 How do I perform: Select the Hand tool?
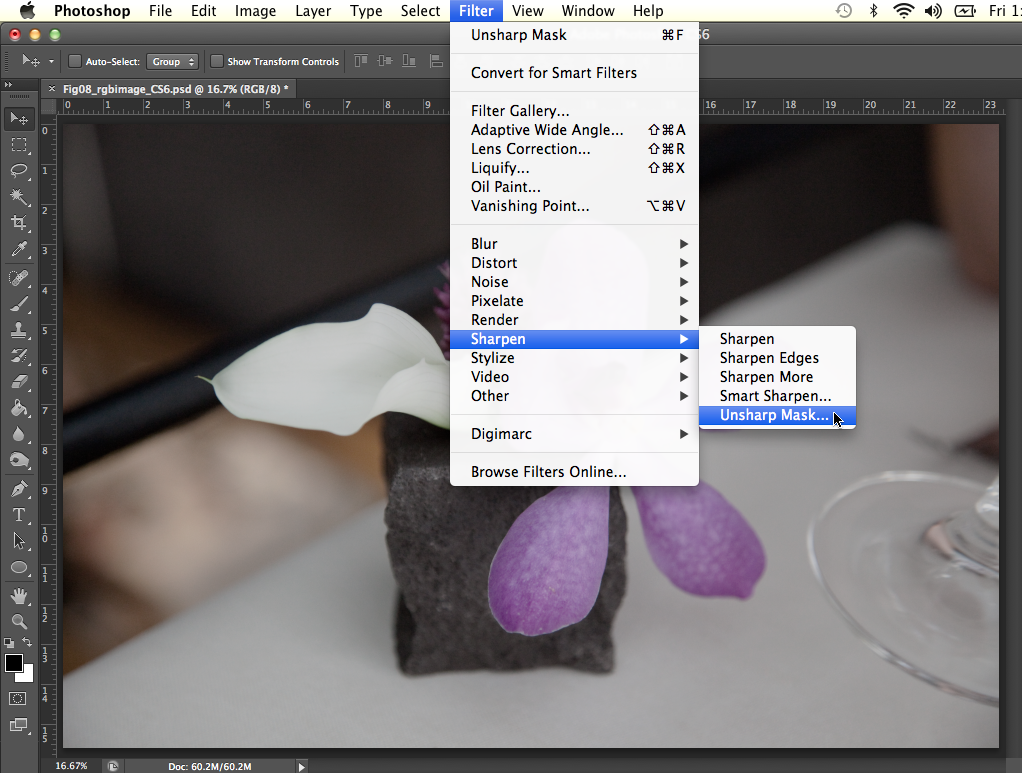[x=18, y=595]
